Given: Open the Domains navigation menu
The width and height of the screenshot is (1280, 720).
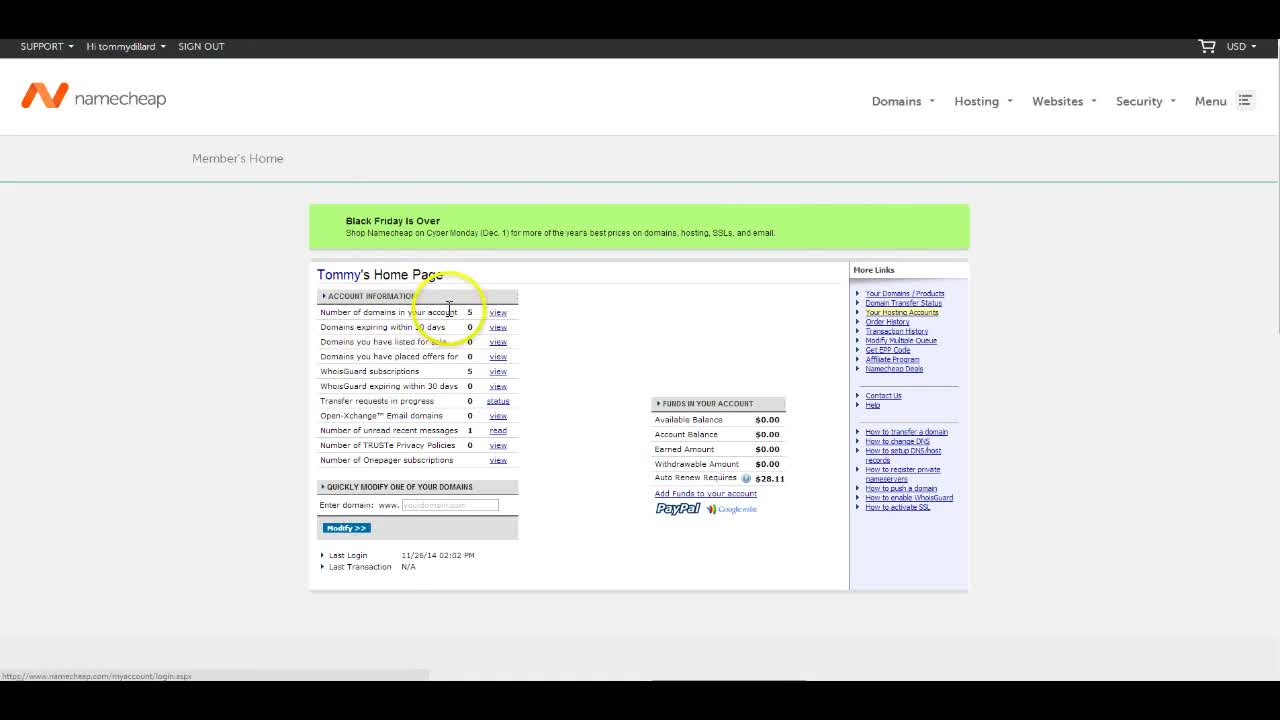Looking at the screenshot, I should pos(902,101).
